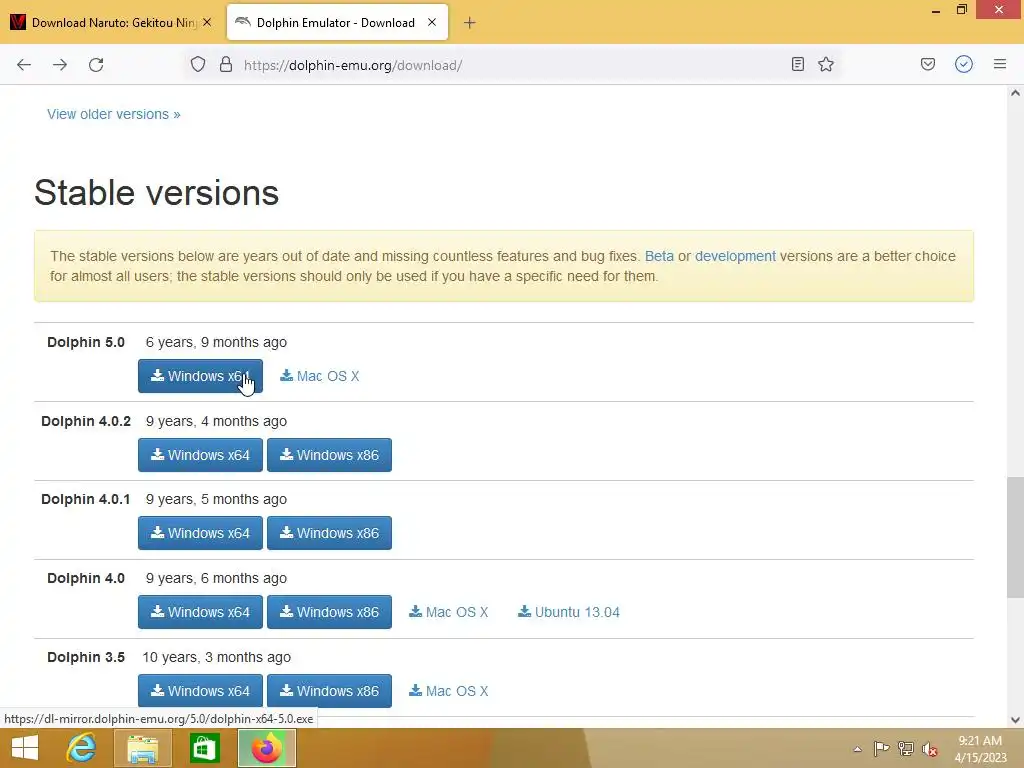Open File Explorer from the taskbar
The height and width of the screenshot is (768, 1024).
142,748
